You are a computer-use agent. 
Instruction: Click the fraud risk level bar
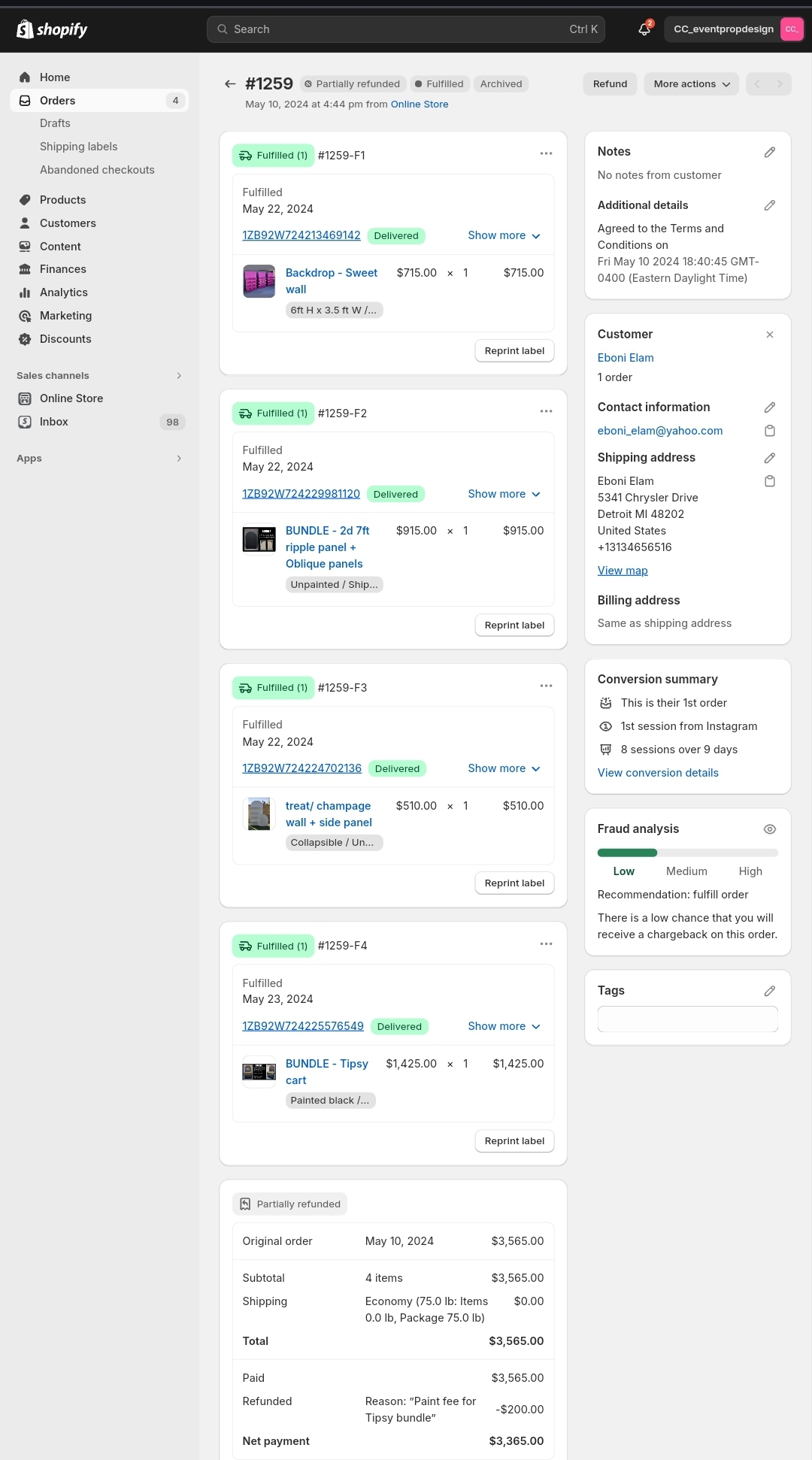click(x=688, y=853)
